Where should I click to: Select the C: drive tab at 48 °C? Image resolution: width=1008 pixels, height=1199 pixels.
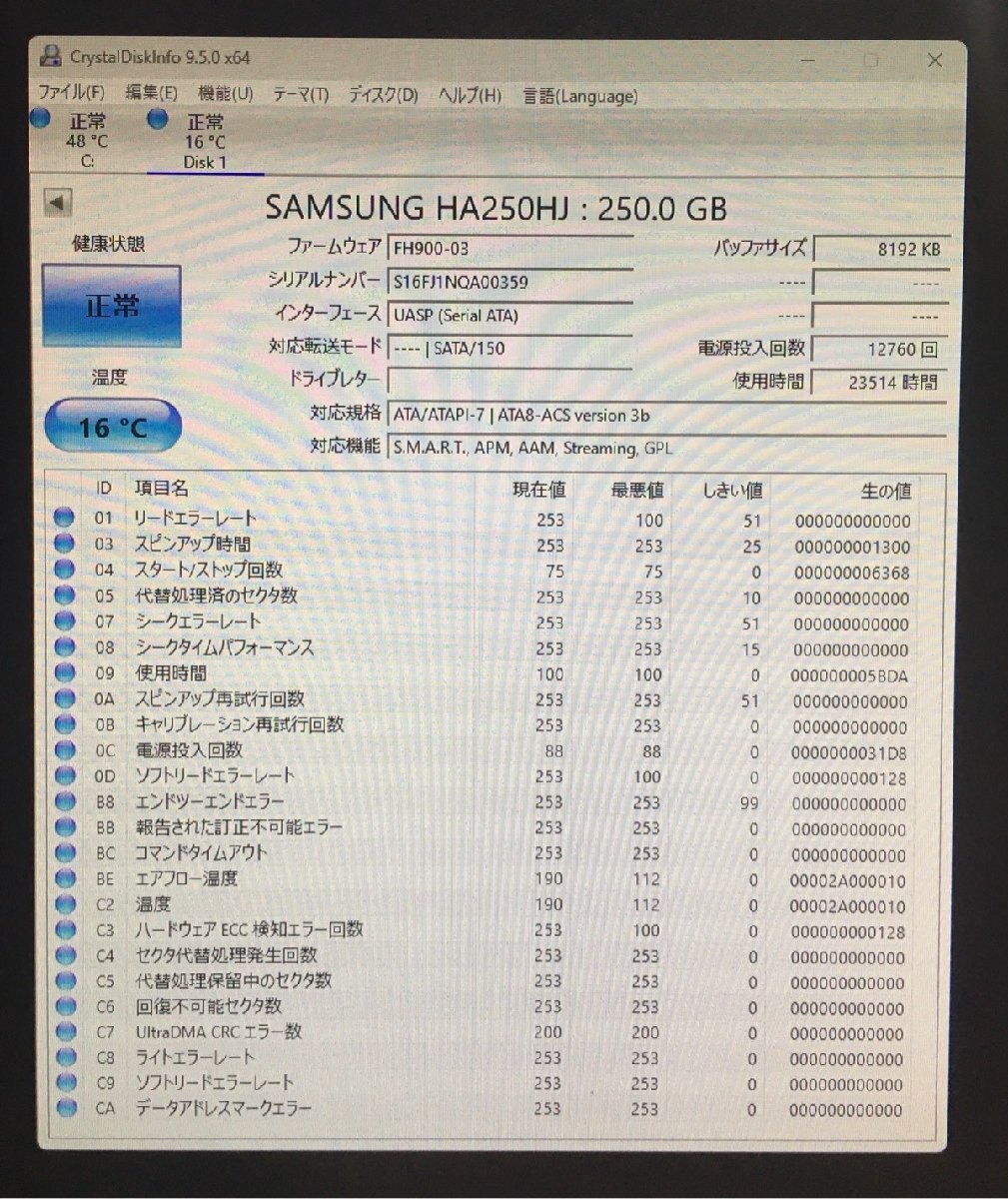pos(72,140)
